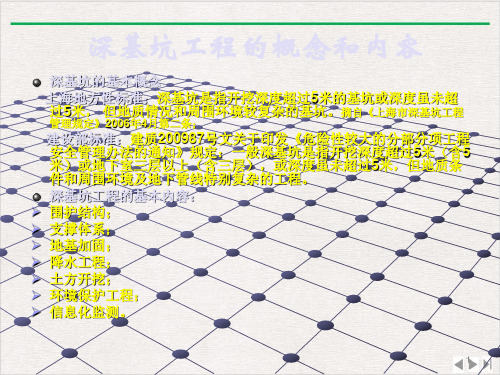Click the arrow bullet next to 地基加固
Image resolution: width=500 pixels, height=375 pixels.
(36, 246)
